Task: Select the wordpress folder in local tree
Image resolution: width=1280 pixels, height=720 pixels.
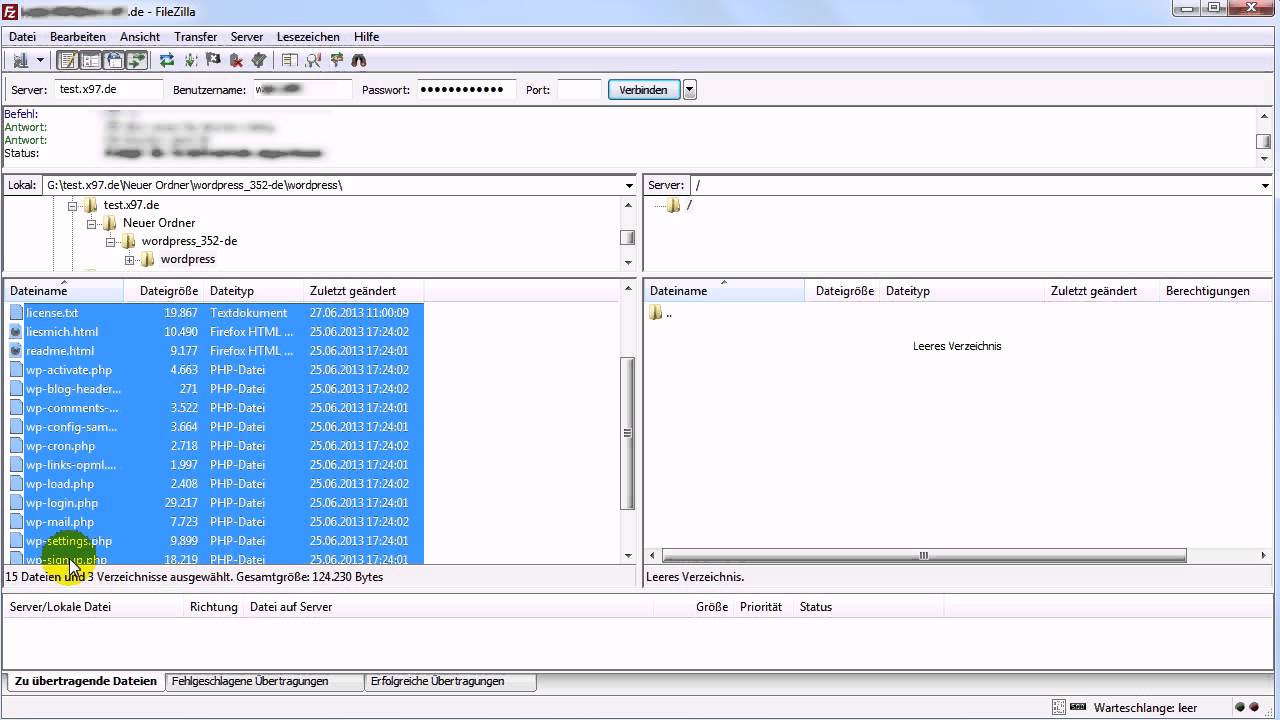Action: [x=187, y=259]
